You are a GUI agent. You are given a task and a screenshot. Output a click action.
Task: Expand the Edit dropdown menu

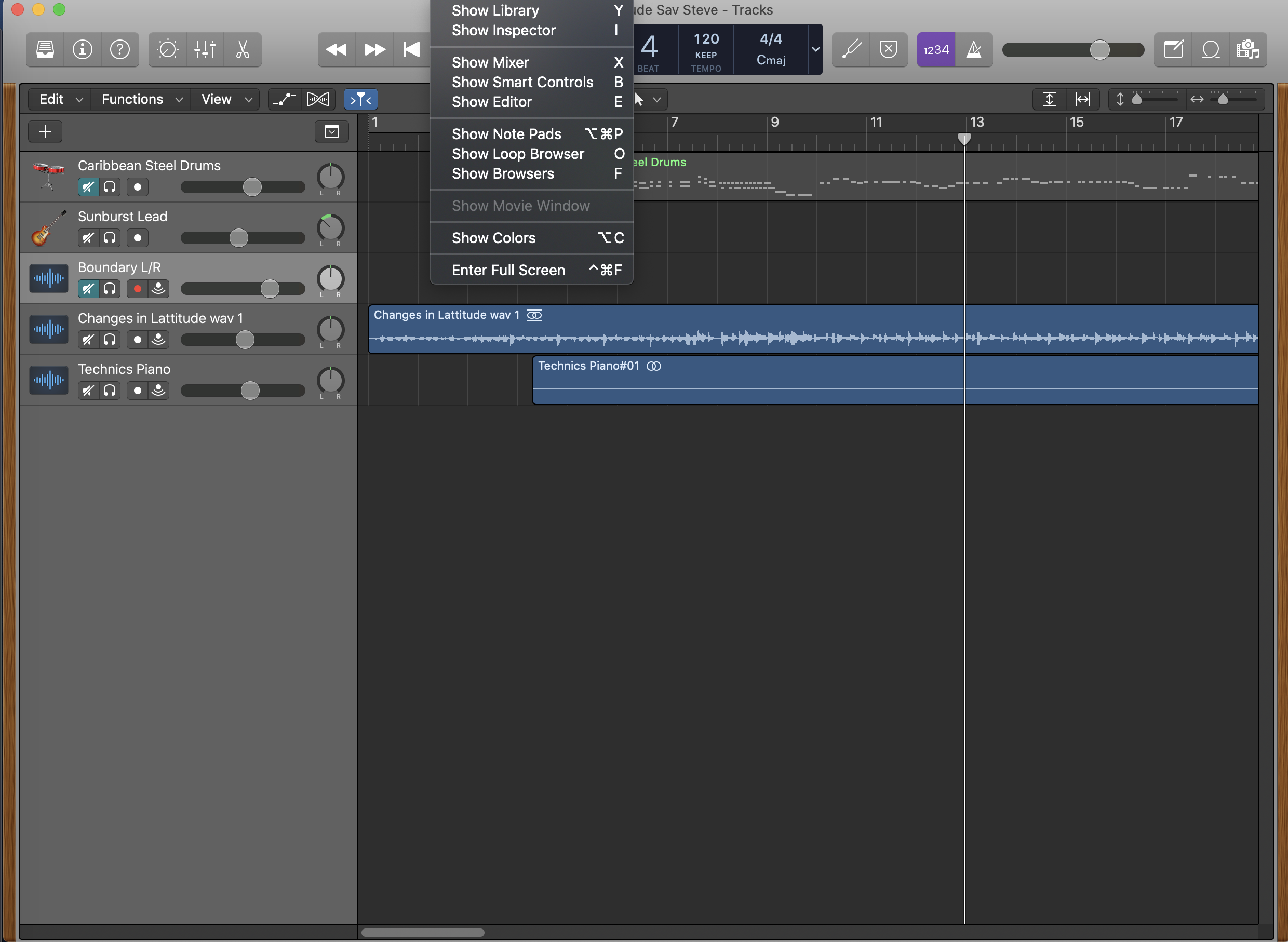[x=60, y=99]
